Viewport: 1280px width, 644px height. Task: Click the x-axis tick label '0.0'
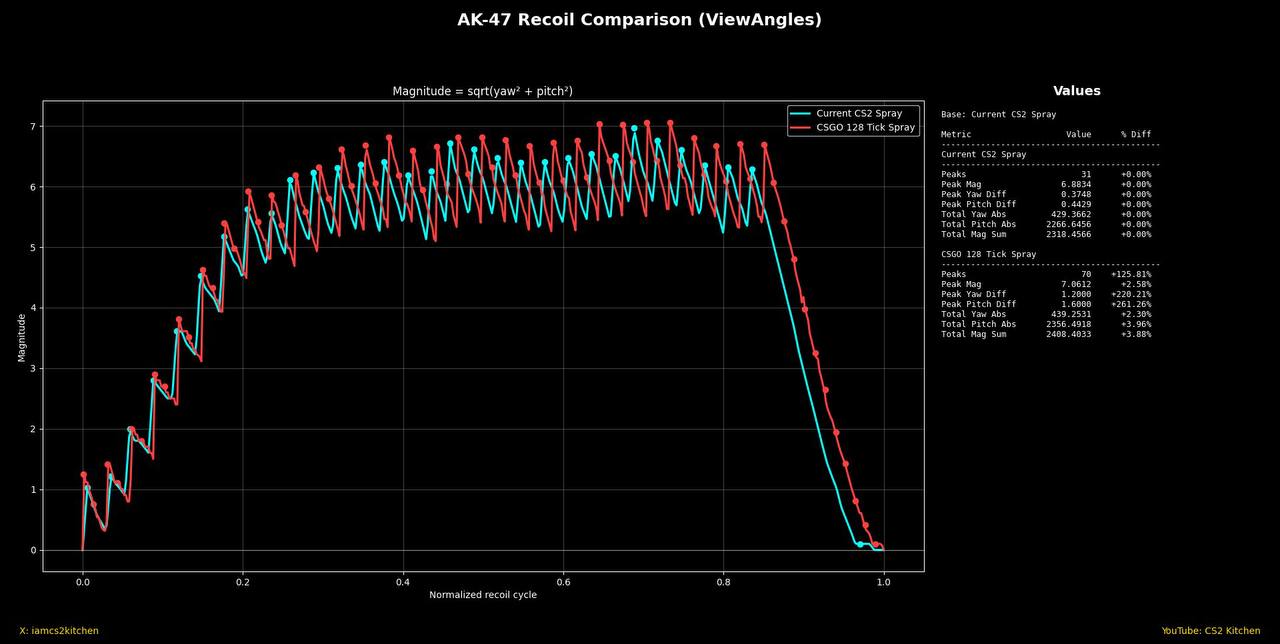click(x=82, y=581)
